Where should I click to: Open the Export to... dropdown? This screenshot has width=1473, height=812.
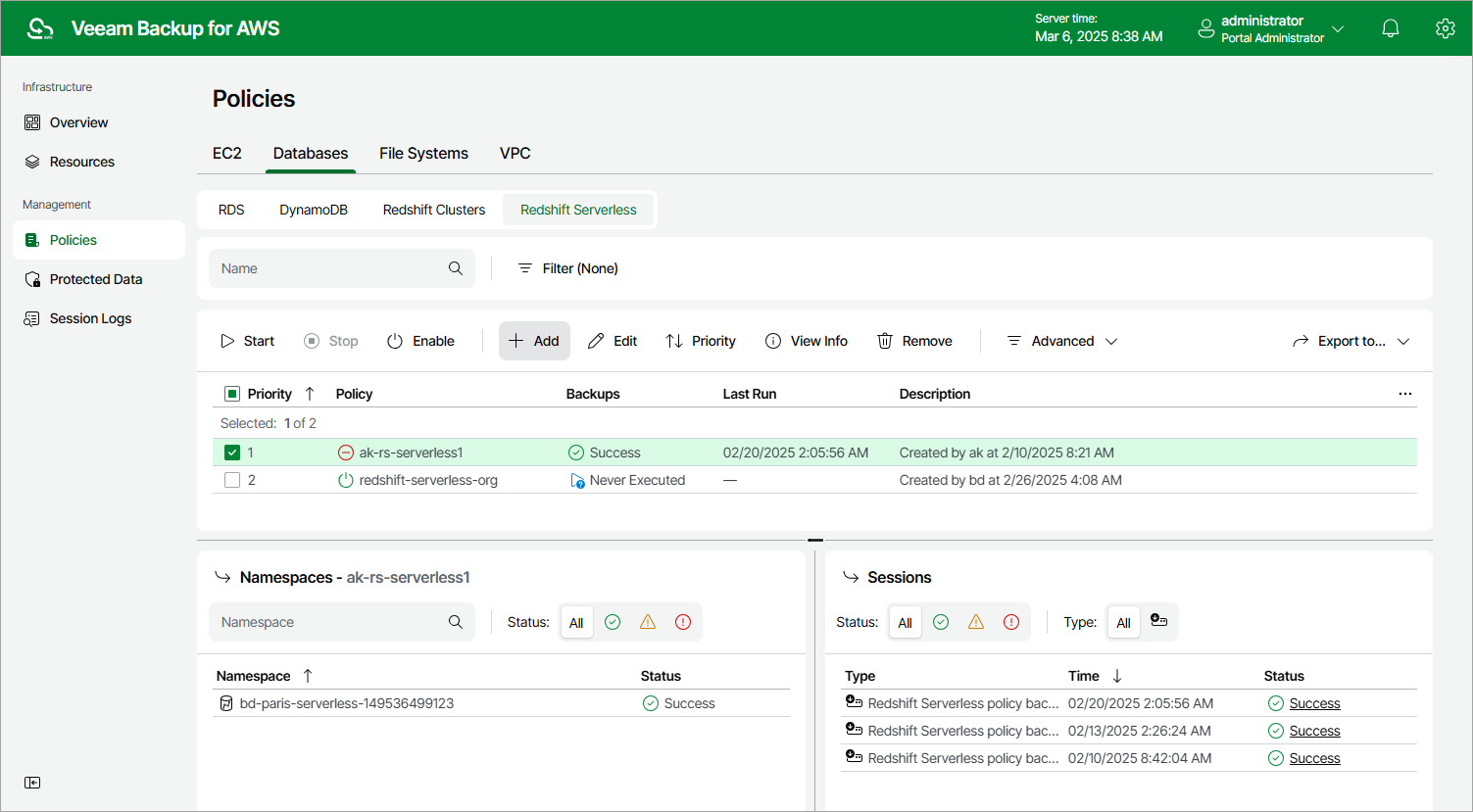click(1350, 341)
